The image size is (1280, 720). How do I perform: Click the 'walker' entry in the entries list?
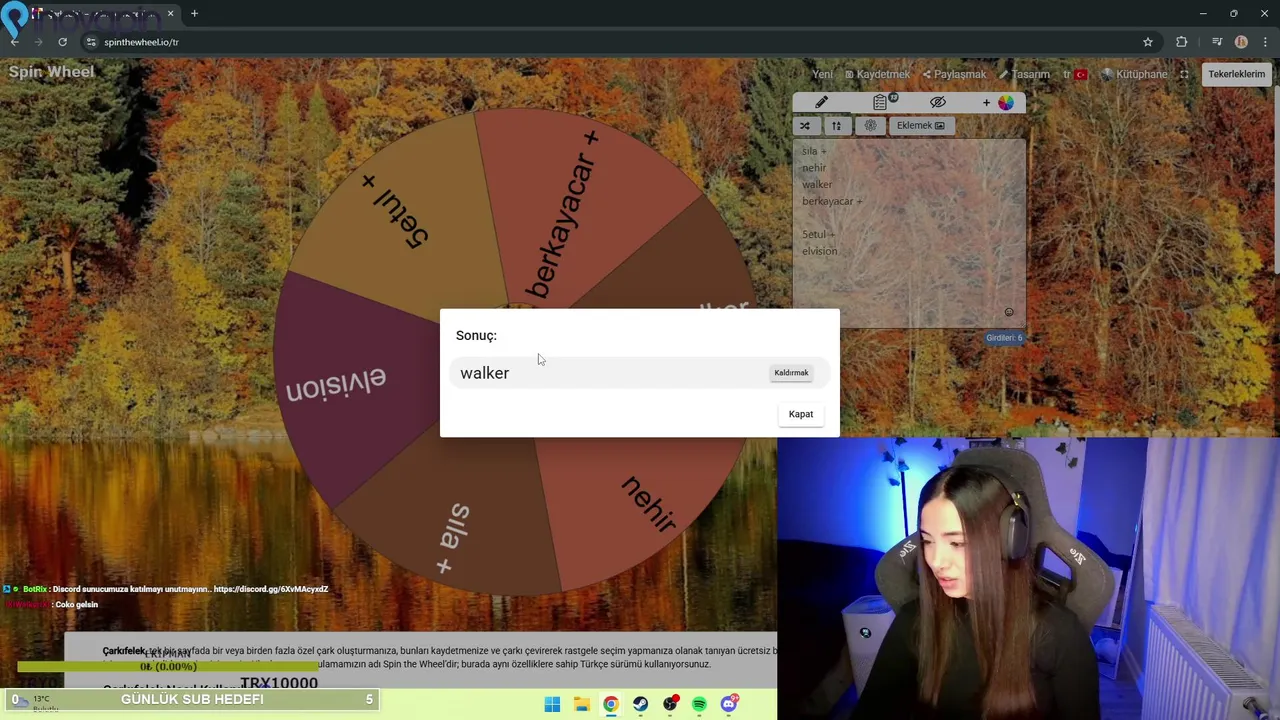pyautogui.click(x=816, y=185)
